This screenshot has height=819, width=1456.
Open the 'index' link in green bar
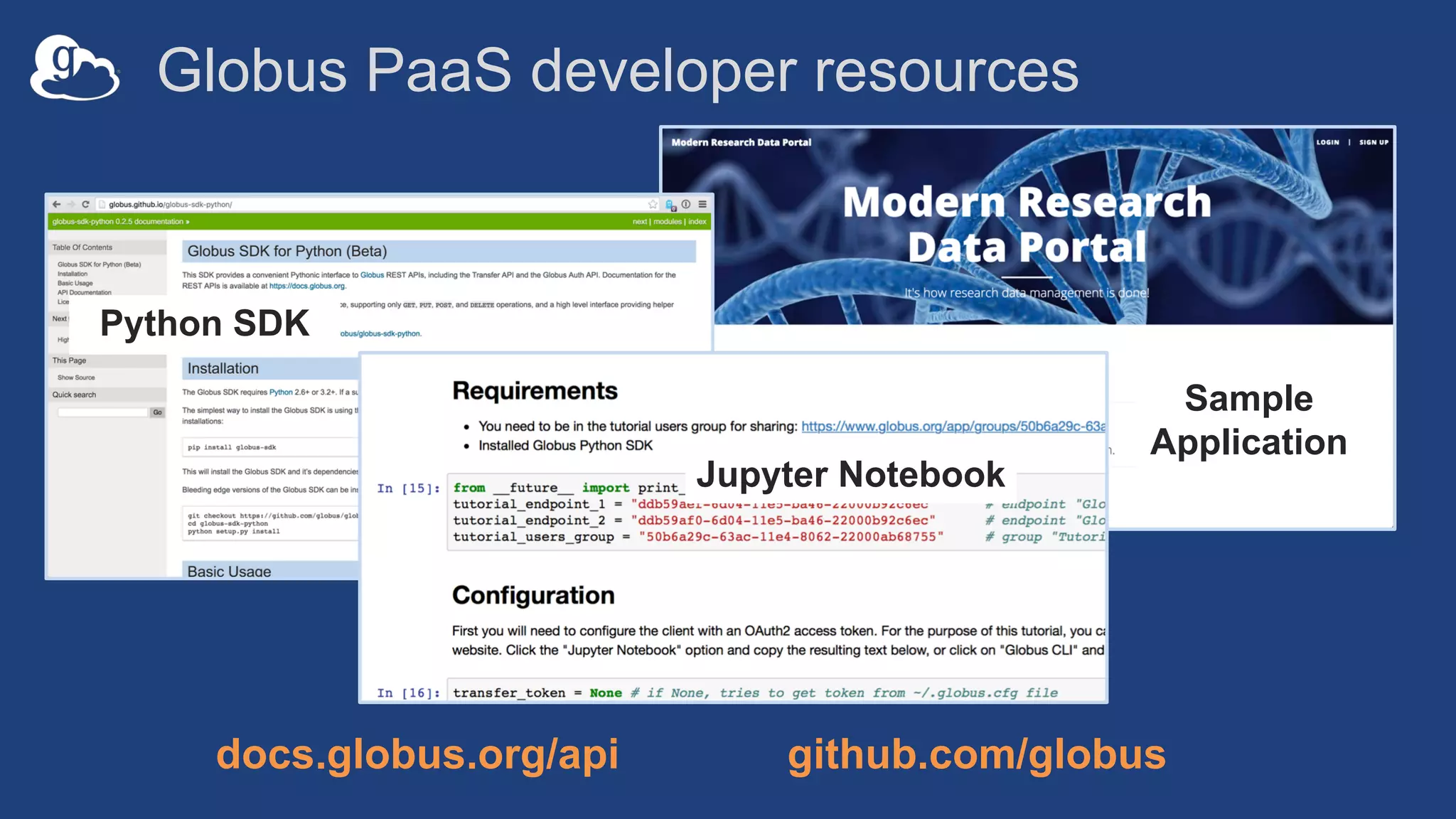tap(697, 222)
